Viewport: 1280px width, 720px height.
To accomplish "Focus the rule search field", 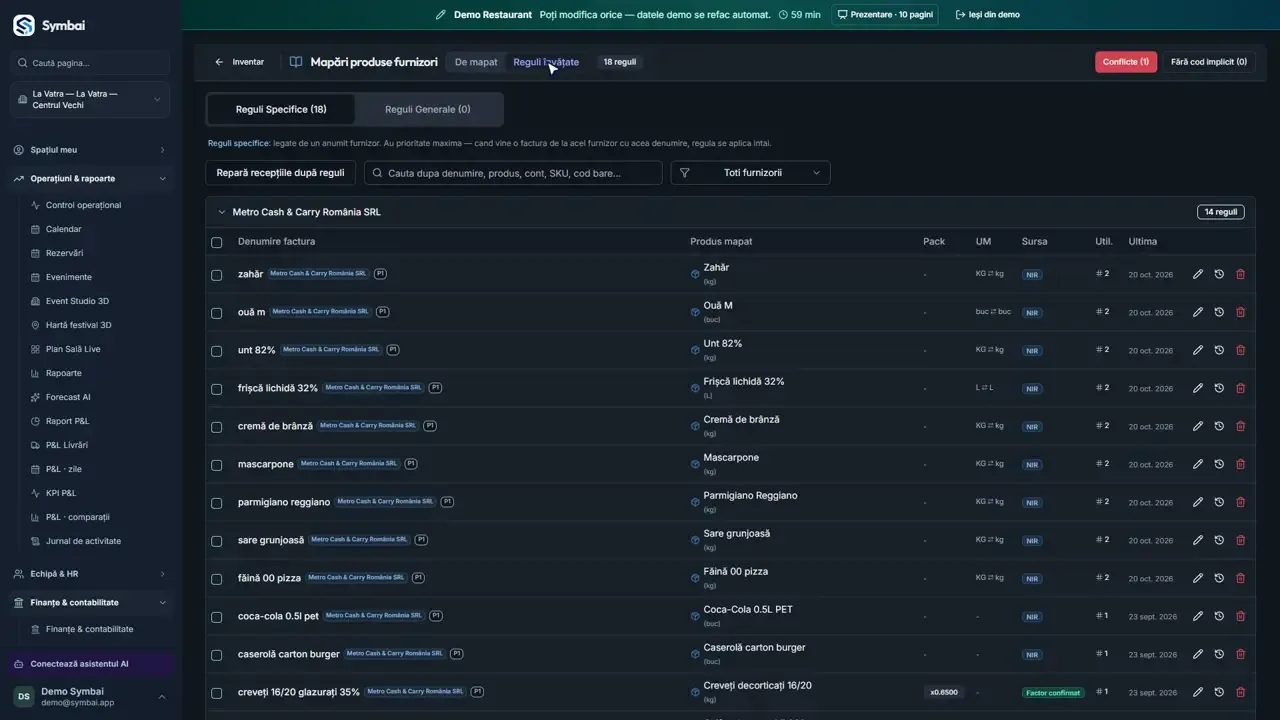I will [x=513, y=173].
